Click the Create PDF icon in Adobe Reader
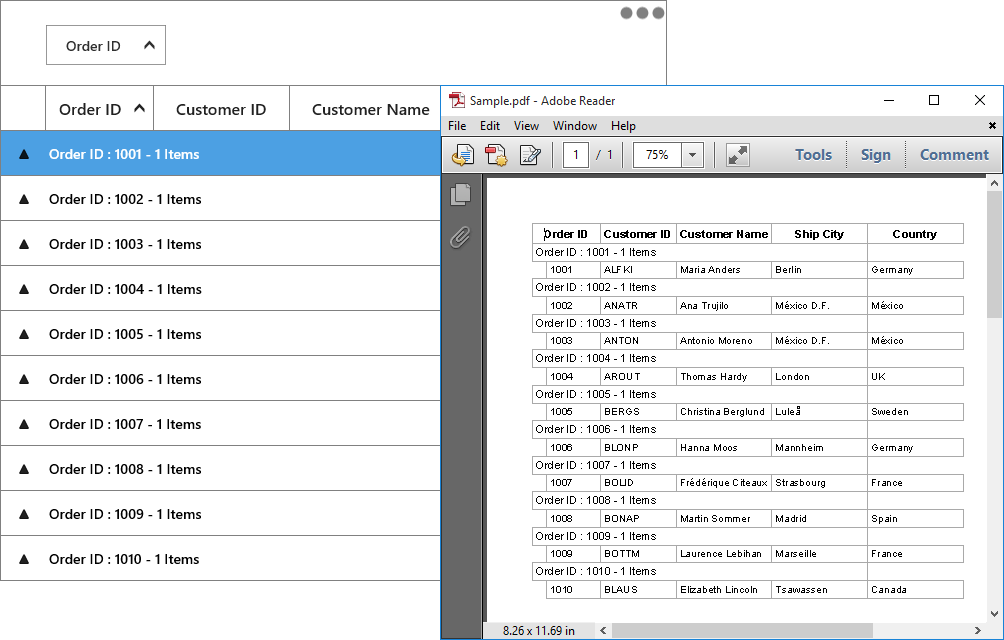 [x=496, y=155]
